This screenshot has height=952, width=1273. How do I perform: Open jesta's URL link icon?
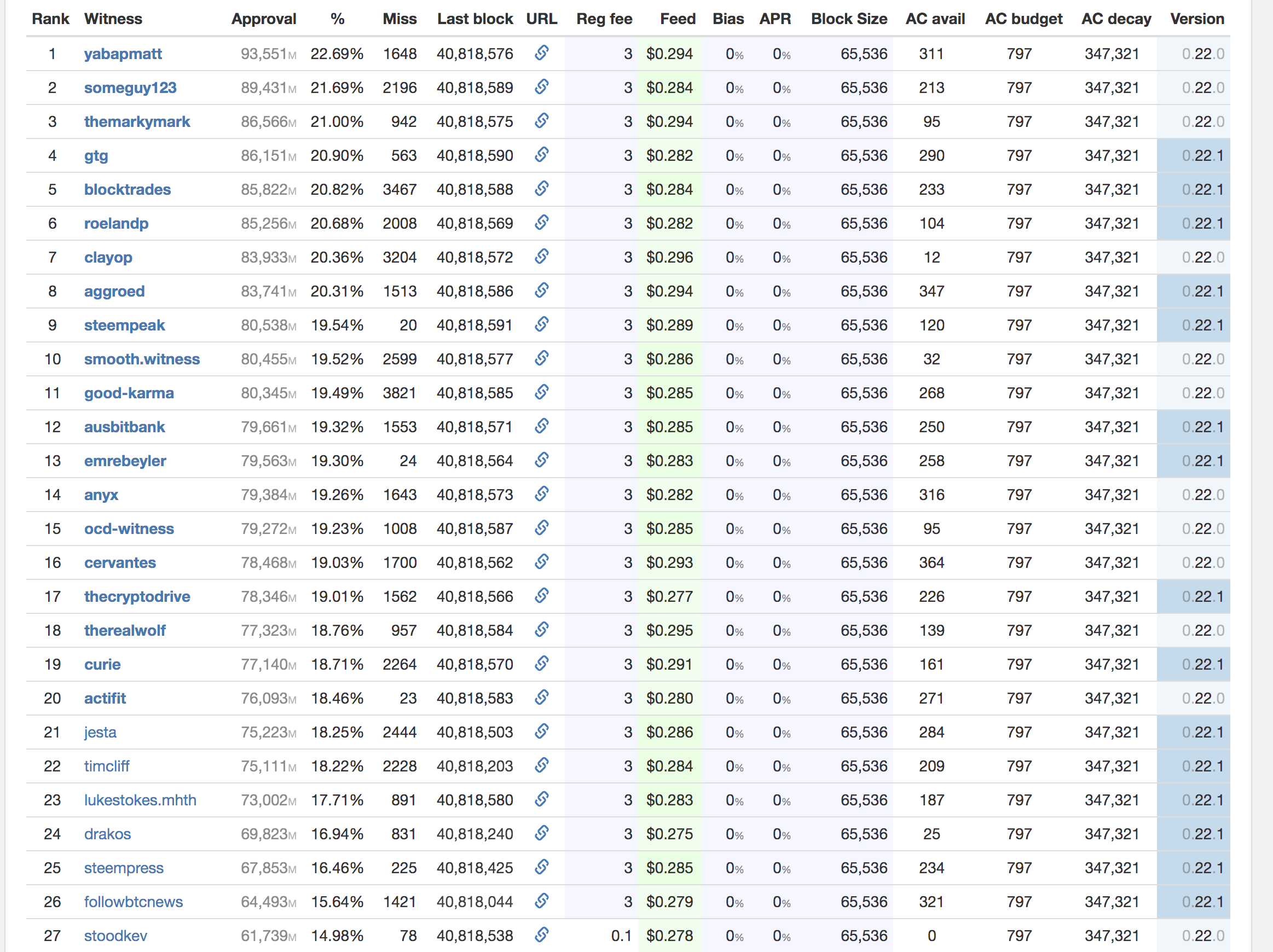click(541, 732)
